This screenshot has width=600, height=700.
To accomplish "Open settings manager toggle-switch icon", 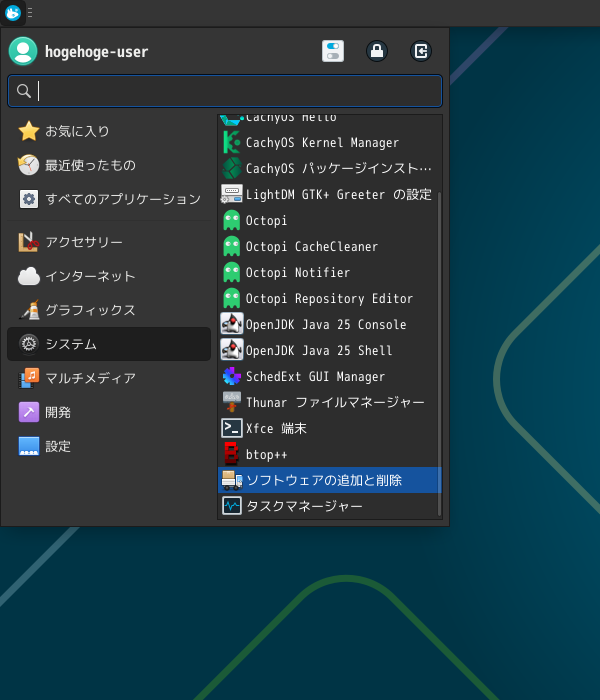I will (333, 51).
